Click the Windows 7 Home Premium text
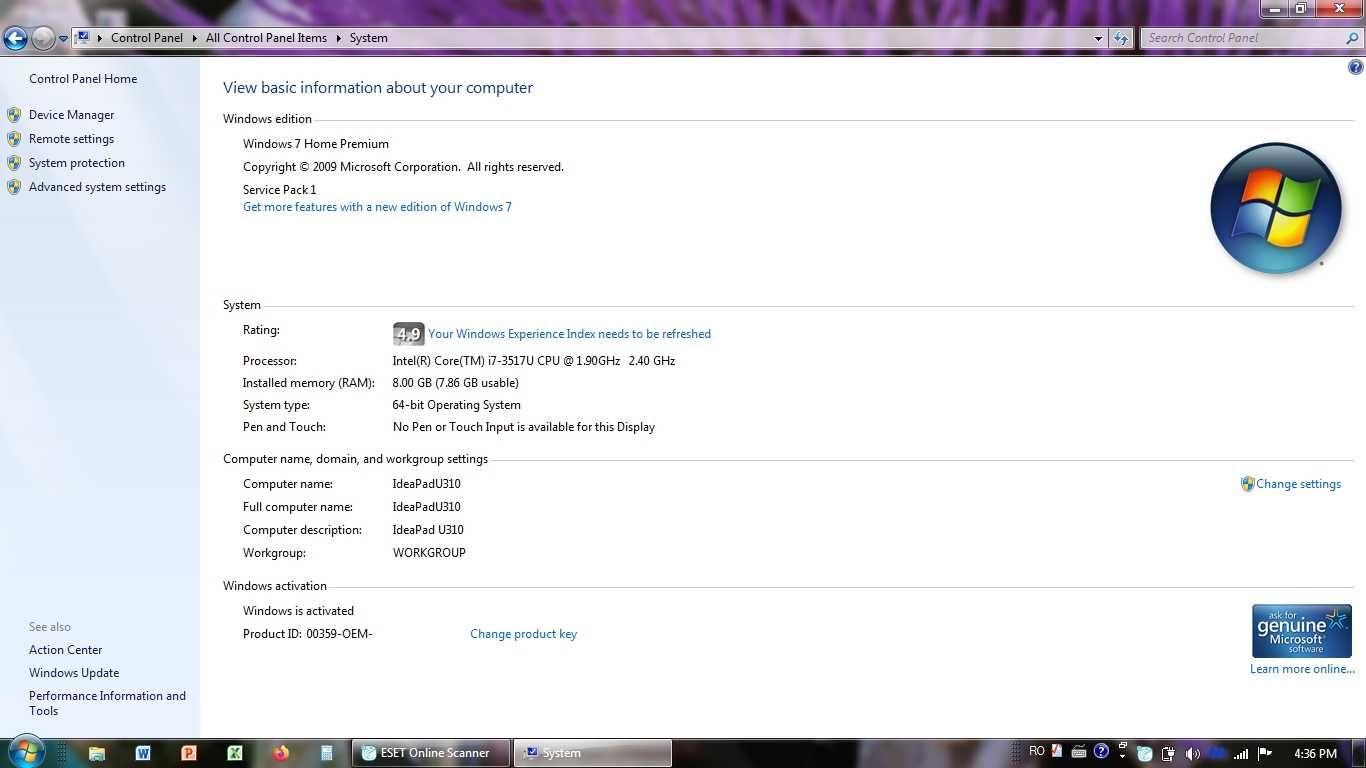 (x=316, y=144)
